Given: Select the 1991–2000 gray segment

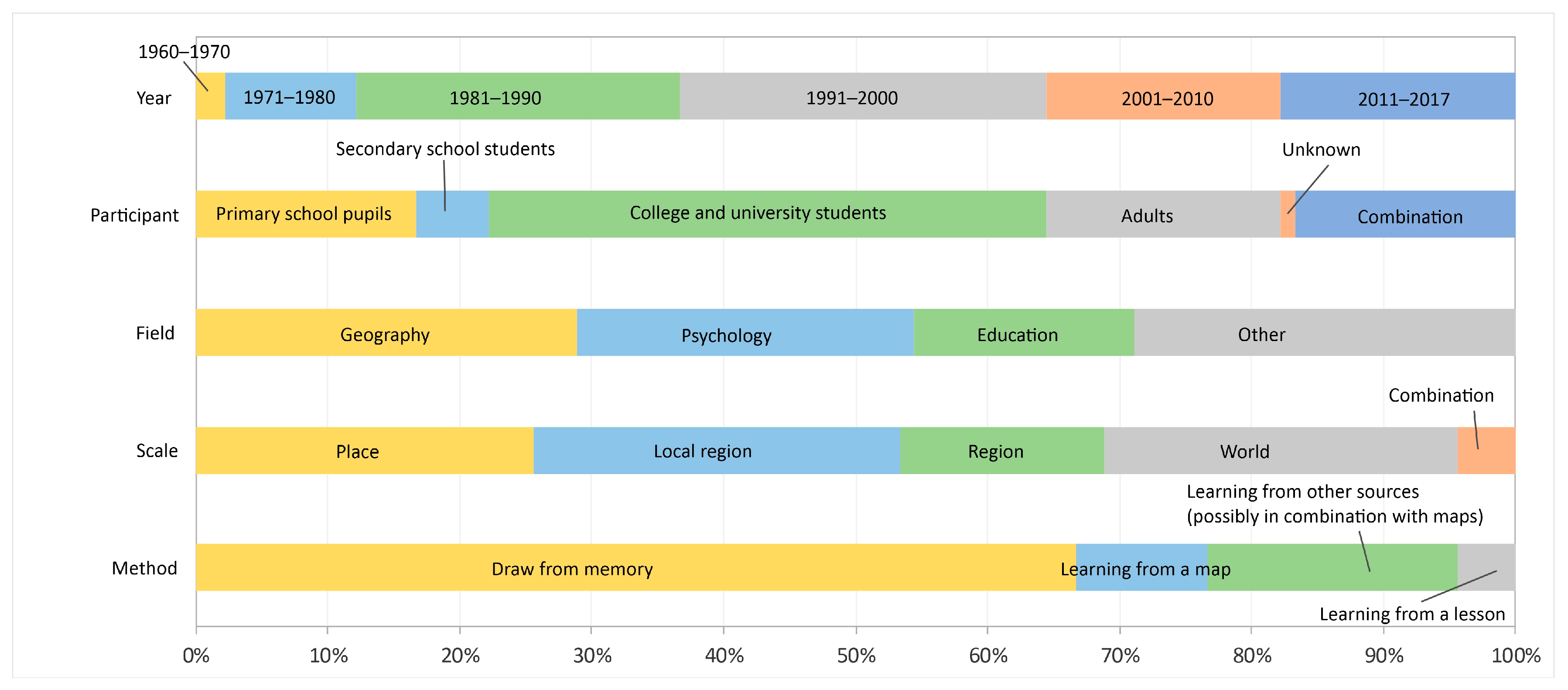Looking at the screenshot, I should click(x=863, y=96).
